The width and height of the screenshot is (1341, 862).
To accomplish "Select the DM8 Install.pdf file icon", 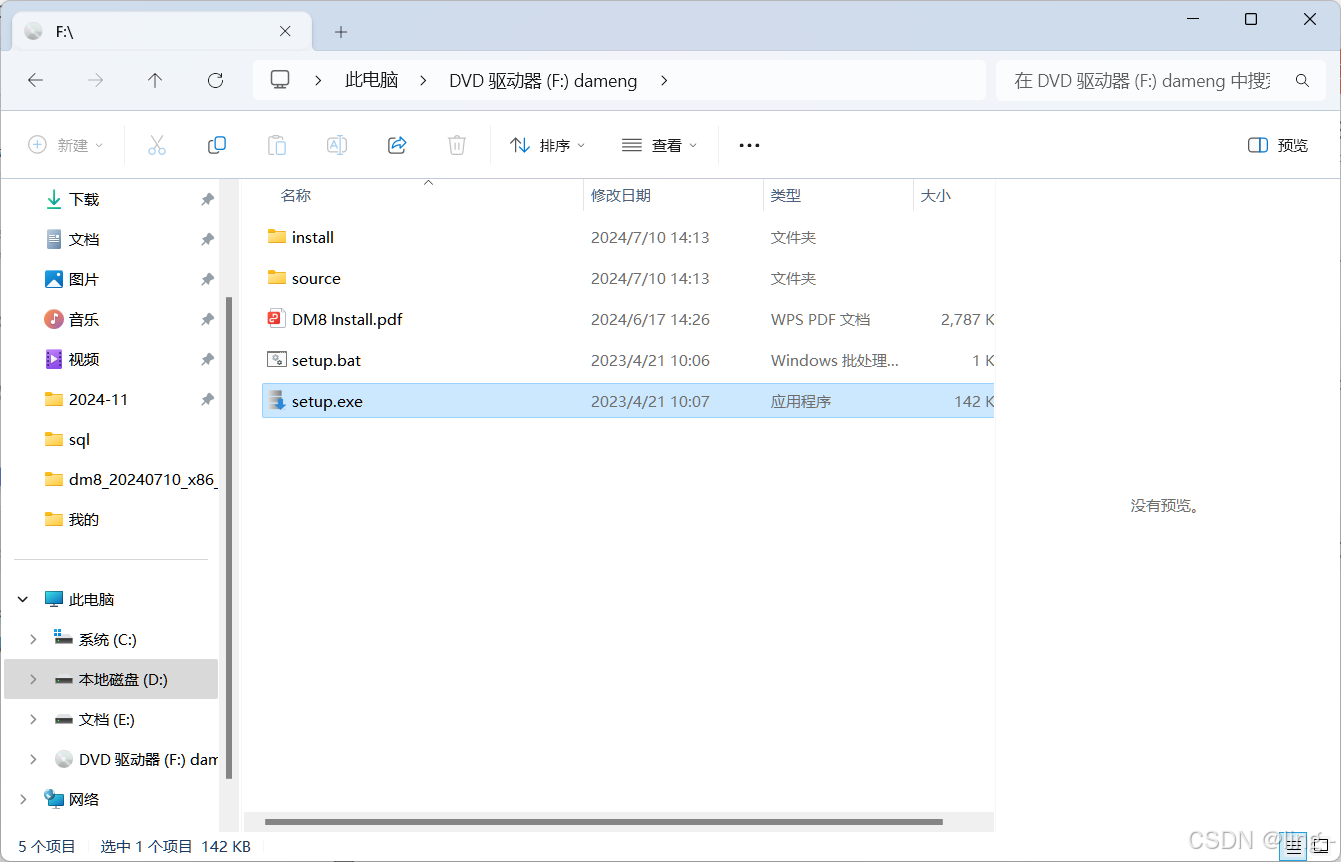I will click(x=277, y=319).
